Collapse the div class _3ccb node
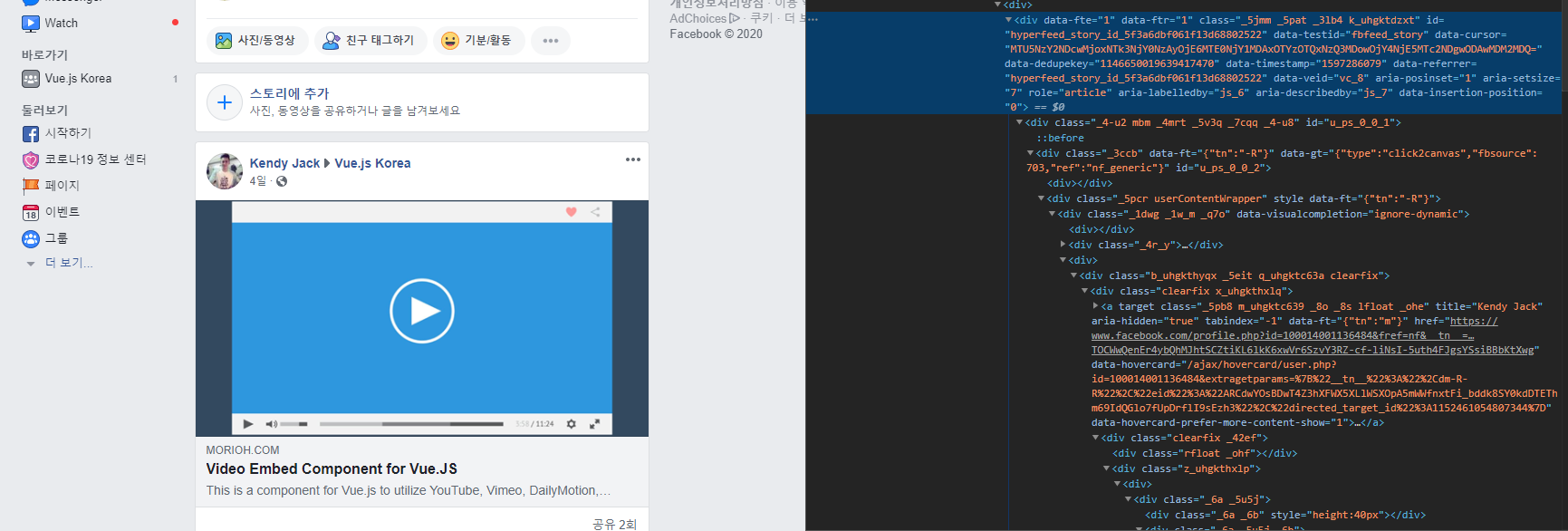Screen dimensions: 1568x531 1031,153
